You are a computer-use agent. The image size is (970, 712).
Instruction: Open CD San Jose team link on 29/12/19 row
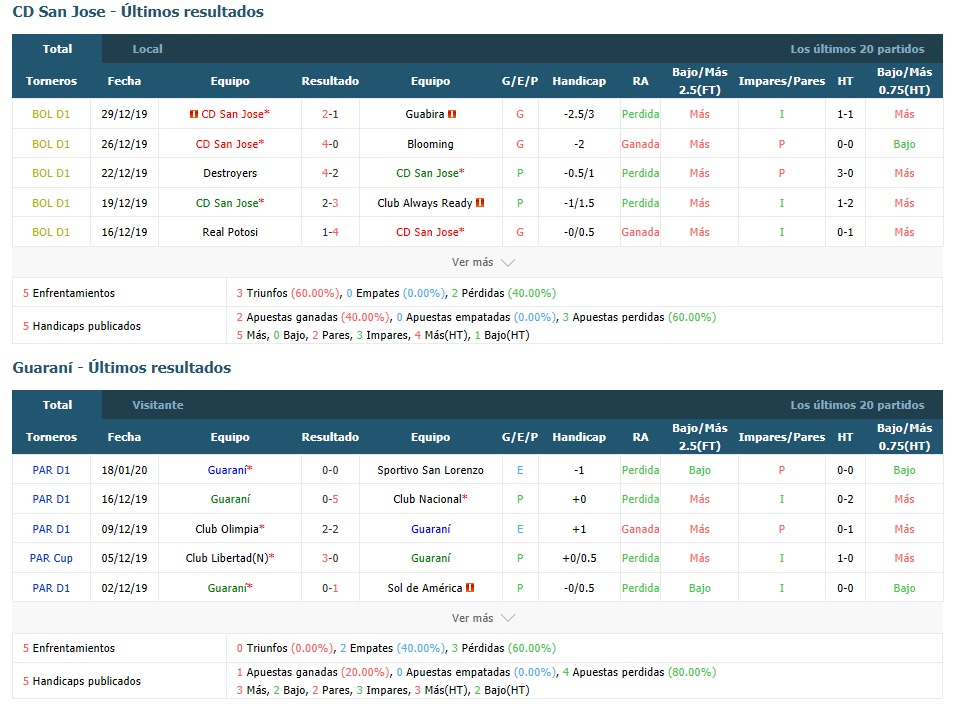(235, 114)
